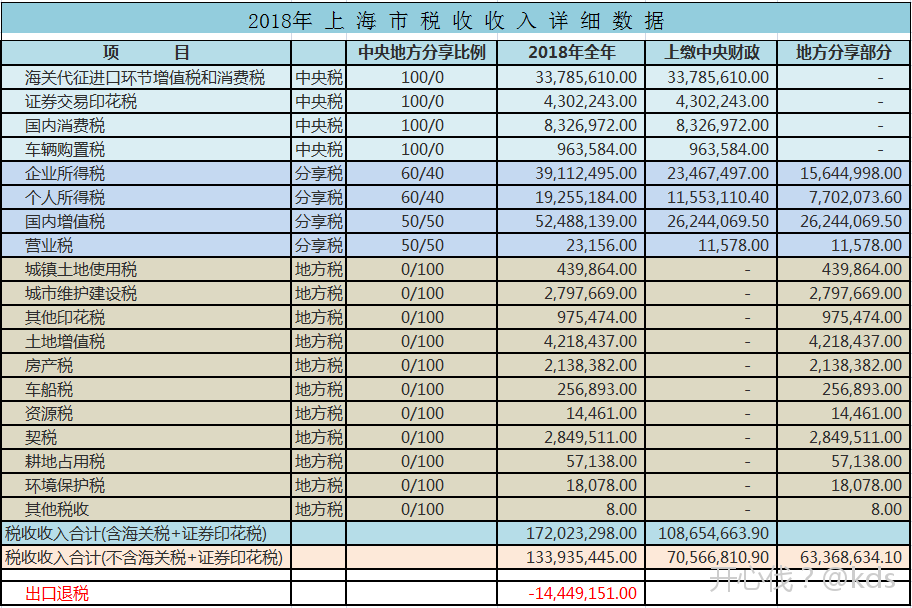Viewport: 912px width, 608px height.
Task: Click the value 33,785,610.00 in the 2018年全年 column
Action: (x=586, y=77)
